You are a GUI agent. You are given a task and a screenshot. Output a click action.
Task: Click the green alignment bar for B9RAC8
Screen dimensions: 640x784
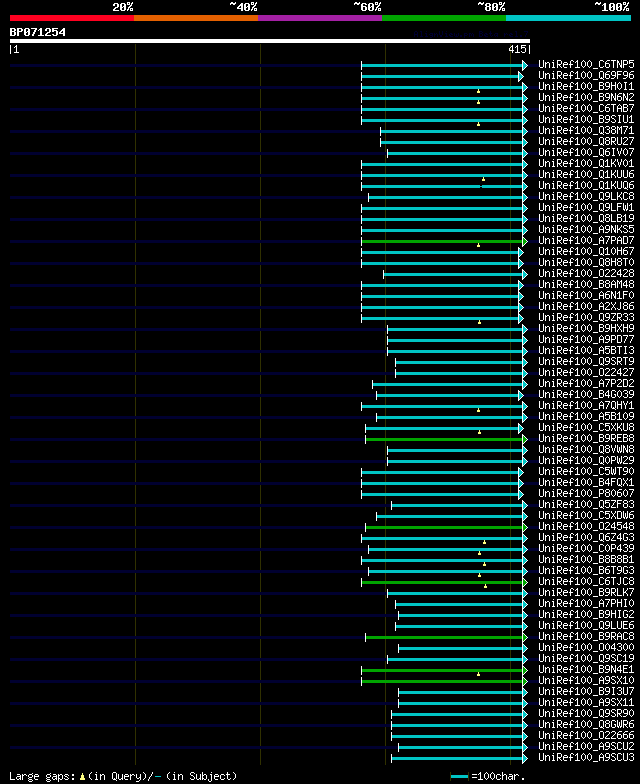click(x=444, y=638)
